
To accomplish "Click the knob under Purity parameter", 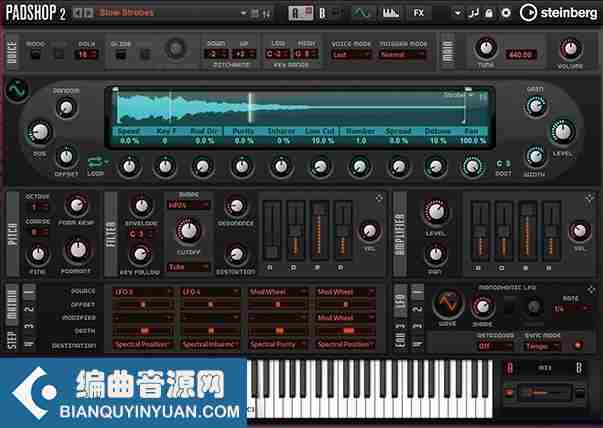I will click(242, 167).
